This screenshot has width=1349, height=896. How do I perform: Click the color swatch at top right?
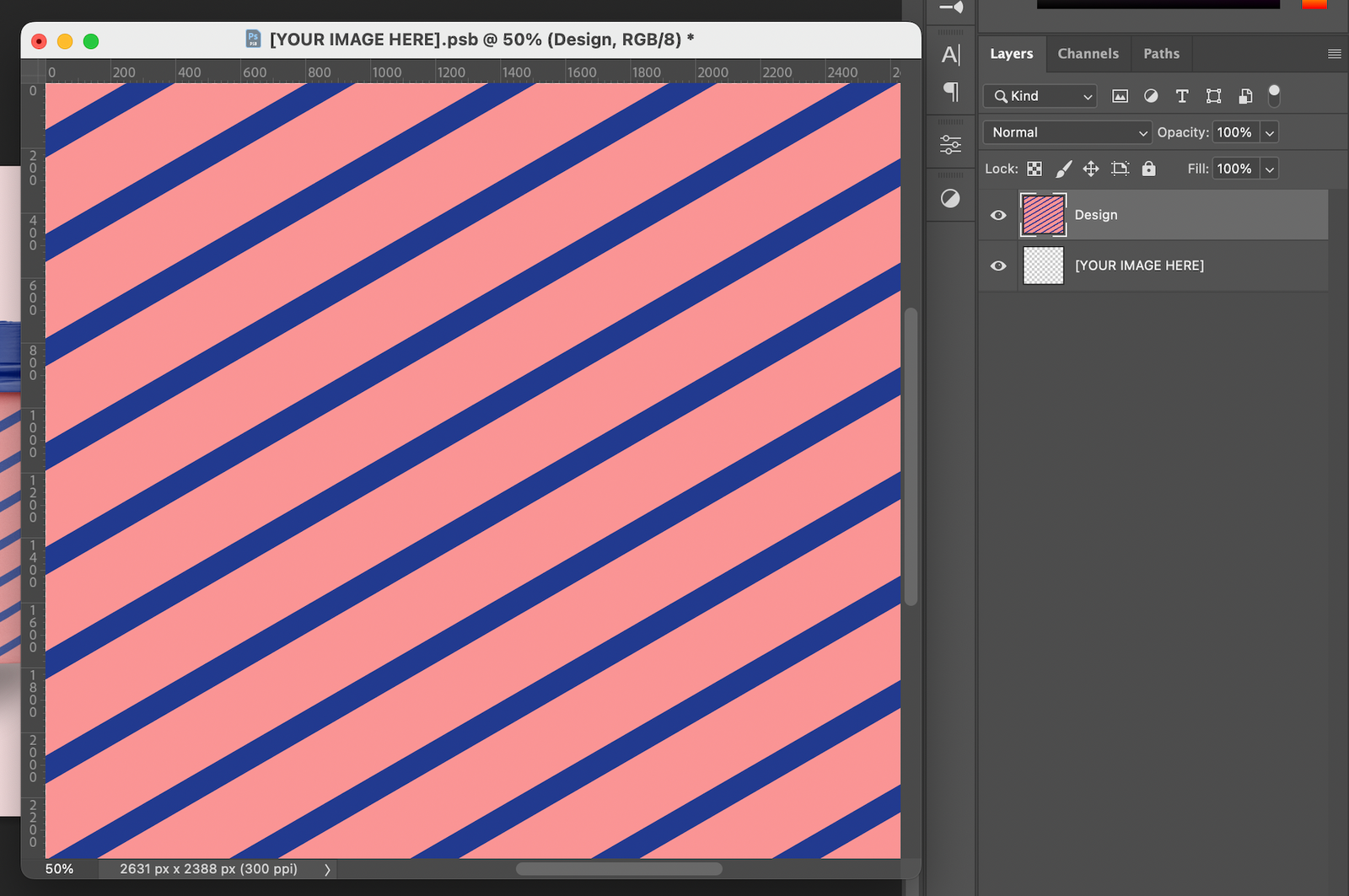(1314, 4)
